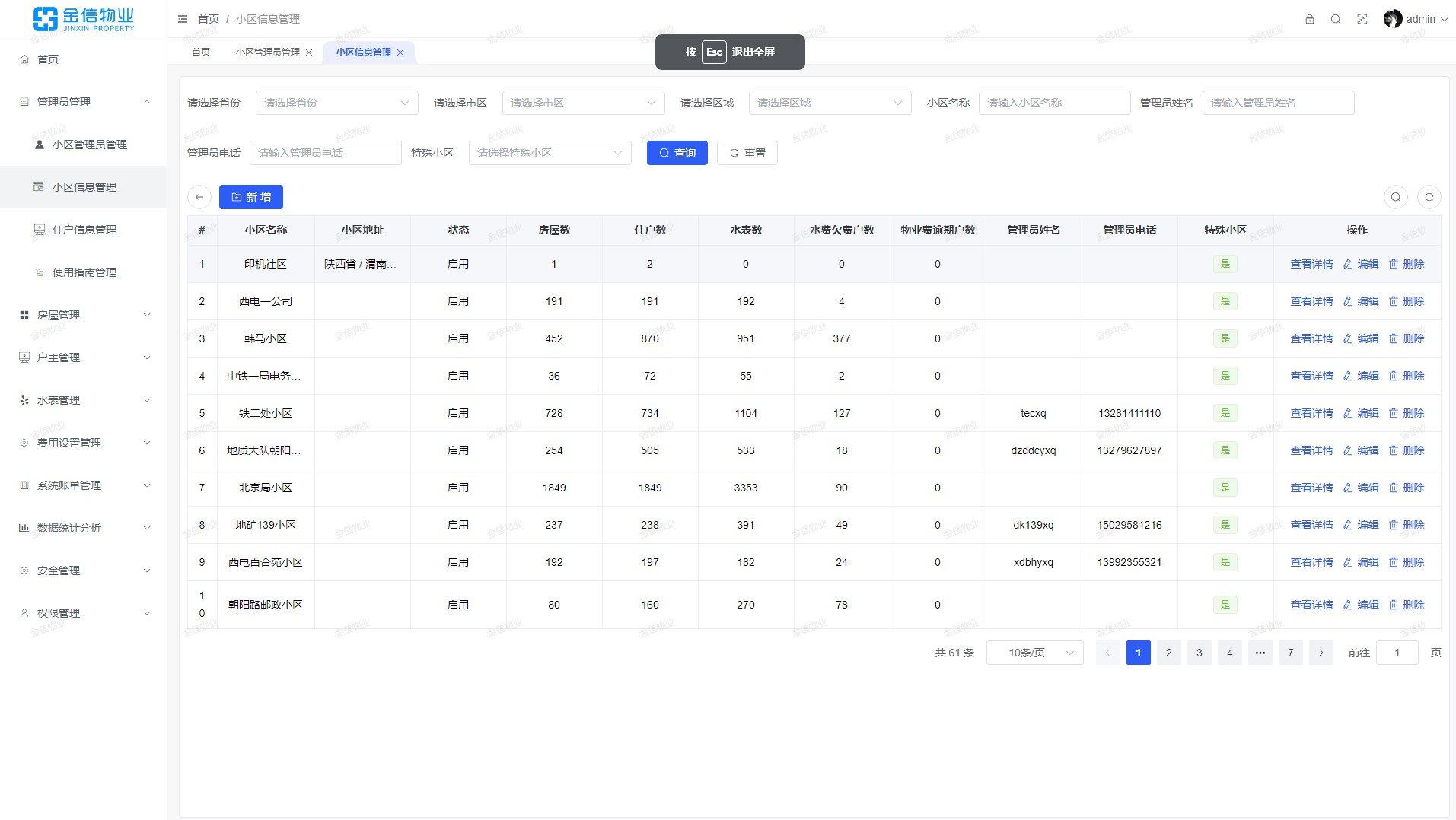Open the header search magnifier icon
Viewport: 1456px width, 820px height.
tap(1336, 19)
